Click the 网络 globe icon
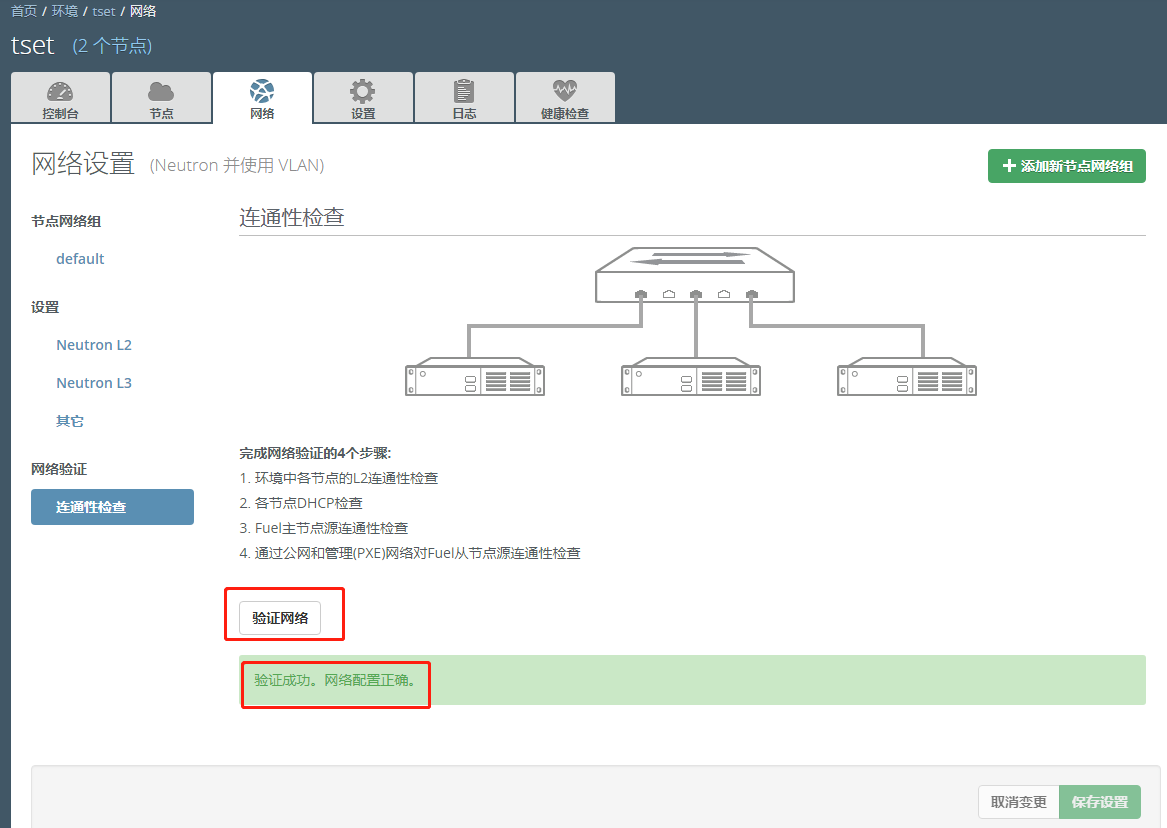Screen dimensions: 1167x828 pos(262,90)
